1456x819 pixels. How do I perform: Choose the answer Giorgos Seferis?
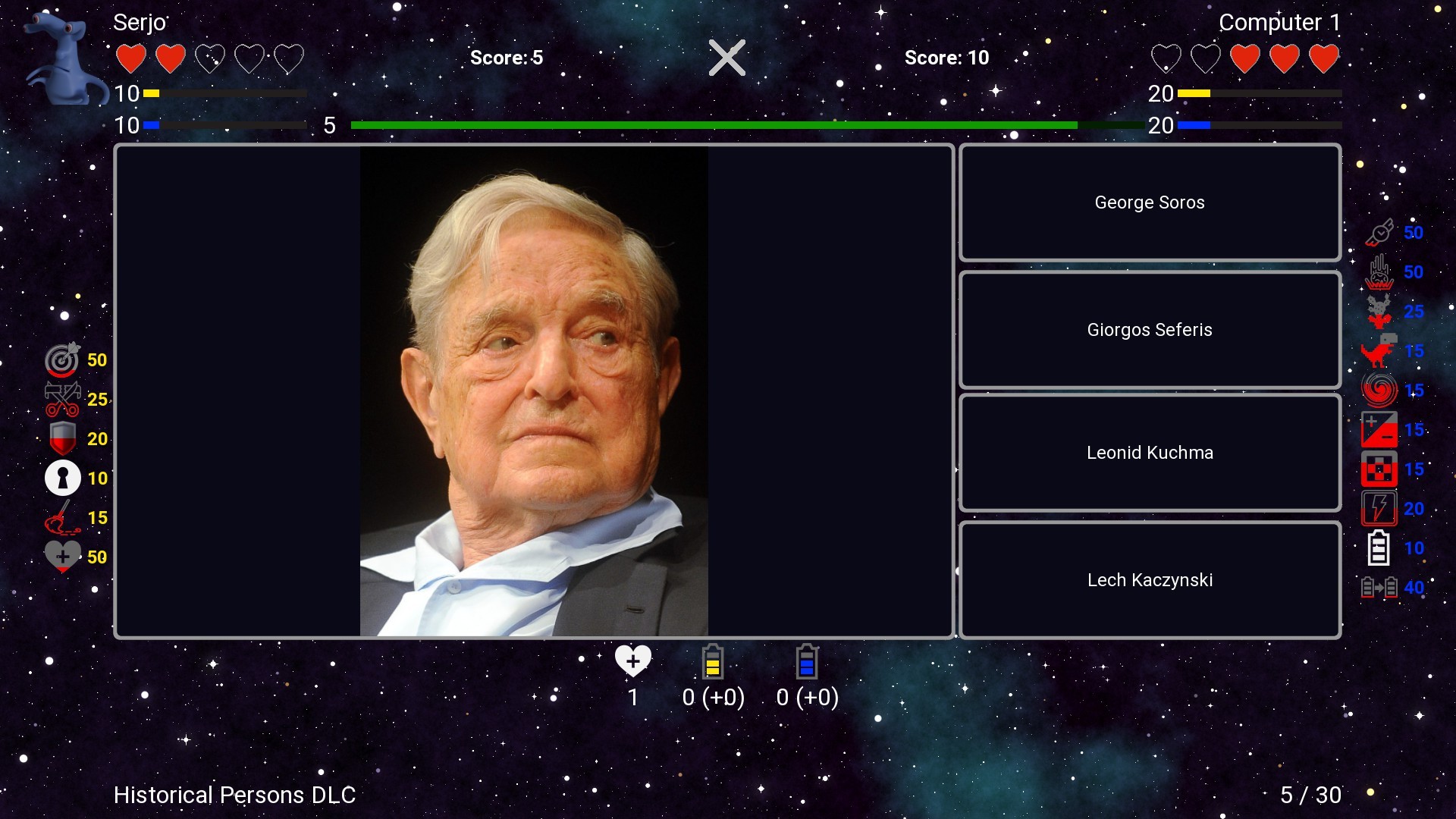pos(1150,330)
